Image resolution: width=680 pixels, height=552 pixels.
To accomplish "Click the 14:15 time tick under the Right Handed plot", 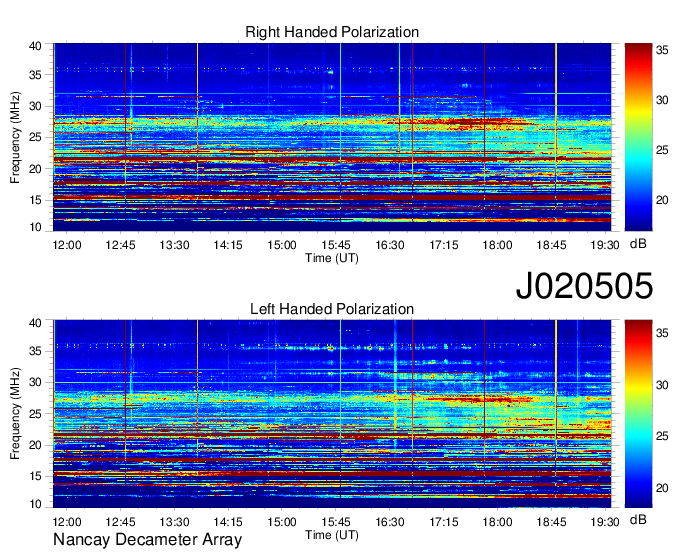I will click(228, 245).
